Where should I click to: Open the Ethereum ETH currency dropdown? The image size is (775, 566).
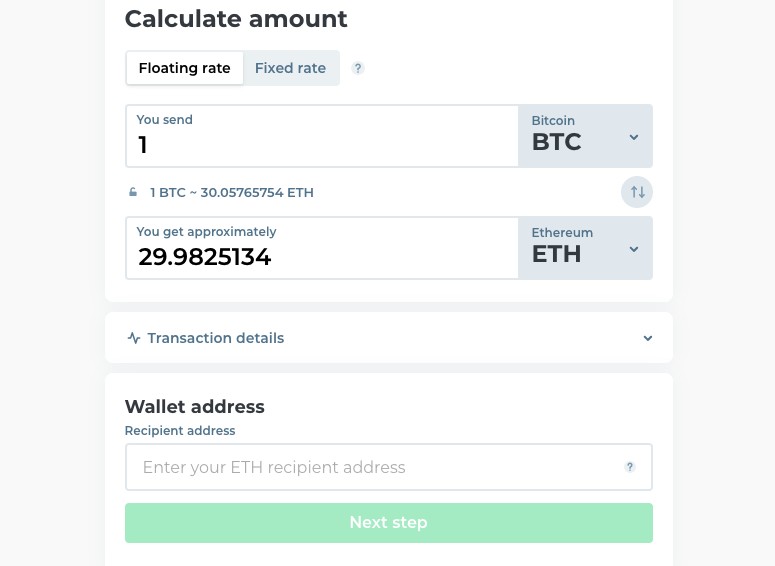585,248
